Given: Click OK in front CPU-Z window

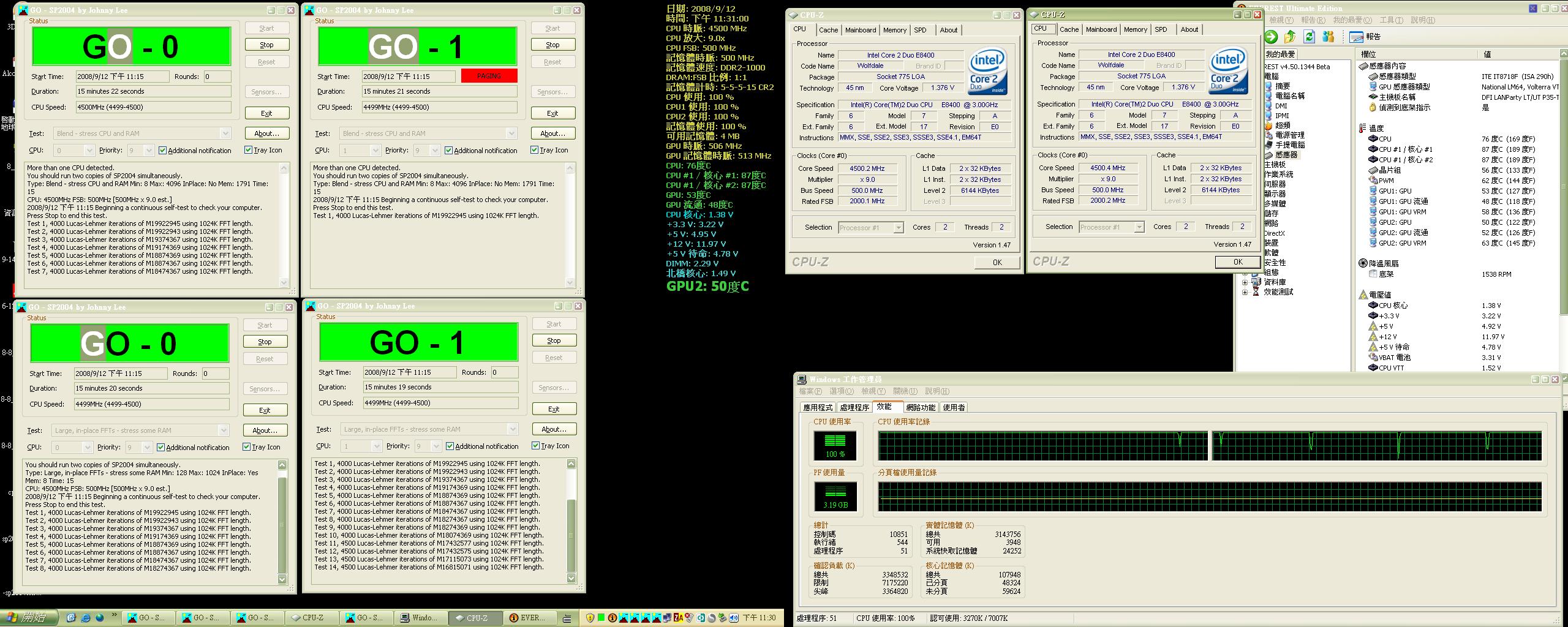Looking at the screenshot, I should [1238, 261].
